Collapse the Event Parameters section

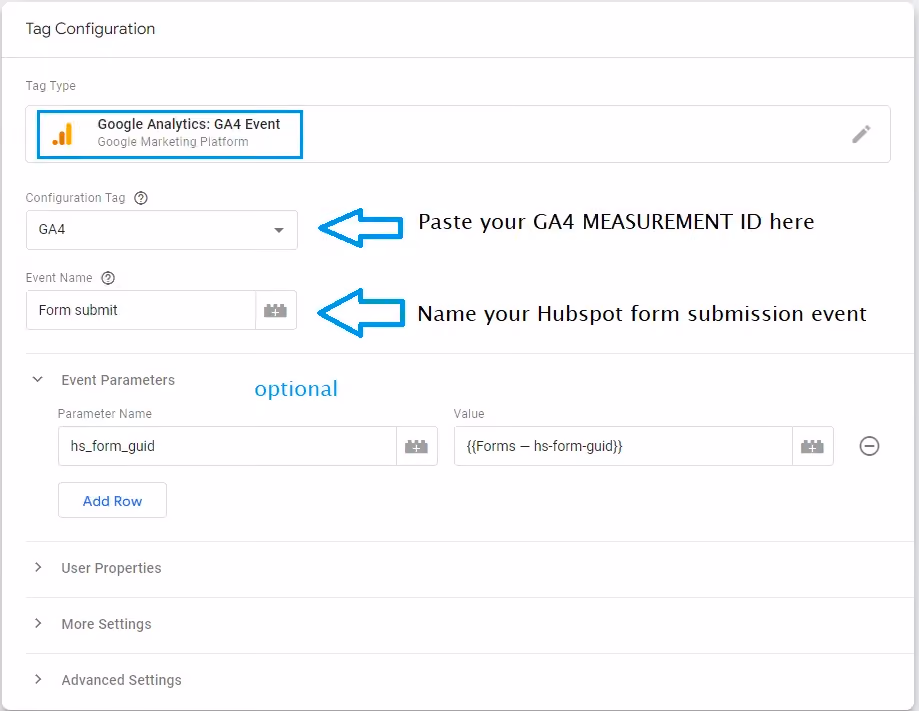tap(38, 379)
